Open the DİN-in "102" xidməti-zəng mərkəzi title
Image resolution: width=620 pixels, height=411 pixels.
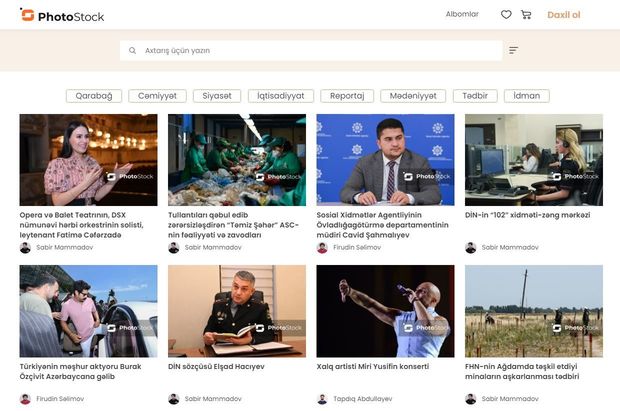click(527, 215)
